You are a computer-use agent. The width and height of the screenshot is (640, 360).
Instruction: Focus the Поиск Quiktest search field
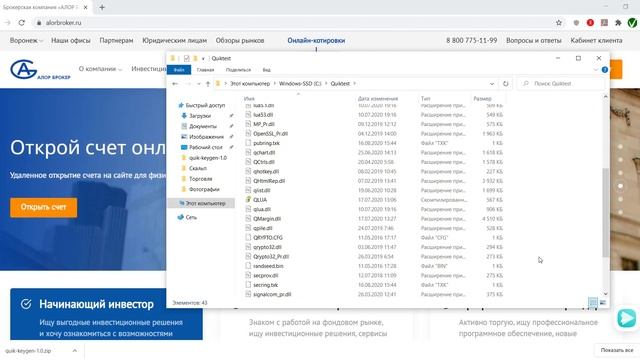(561, 84)
